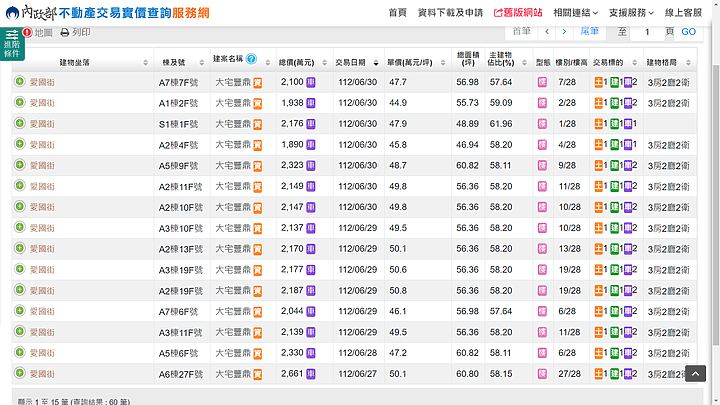Sort by 單價(萬元/坪) column
The image size is (720, 405).
point(443,62)
